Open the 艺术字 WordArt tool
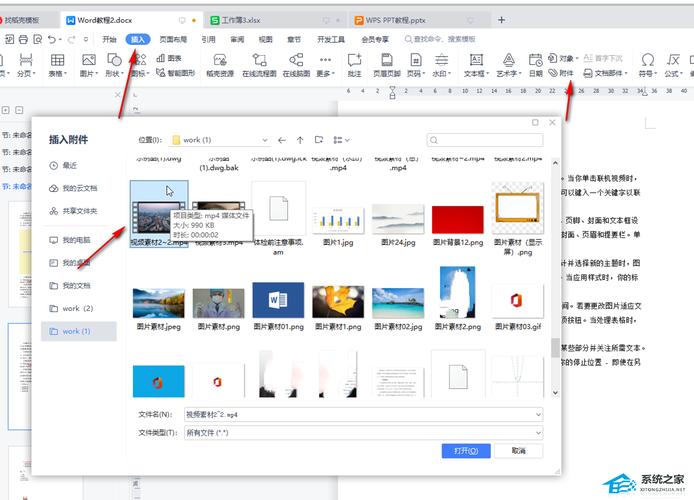Viewport: 694px width, 500px height. click(x=508, y=65)
